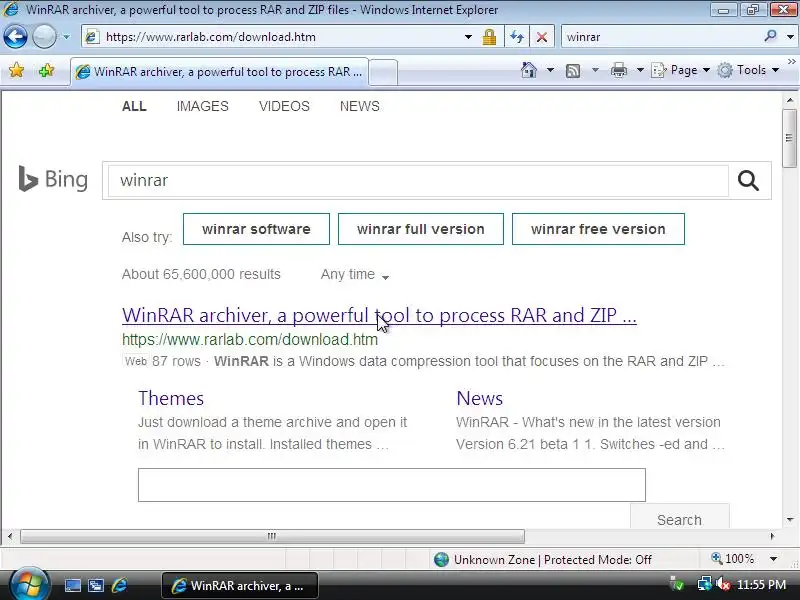Open Favorites Center star icon

(16, 70)
